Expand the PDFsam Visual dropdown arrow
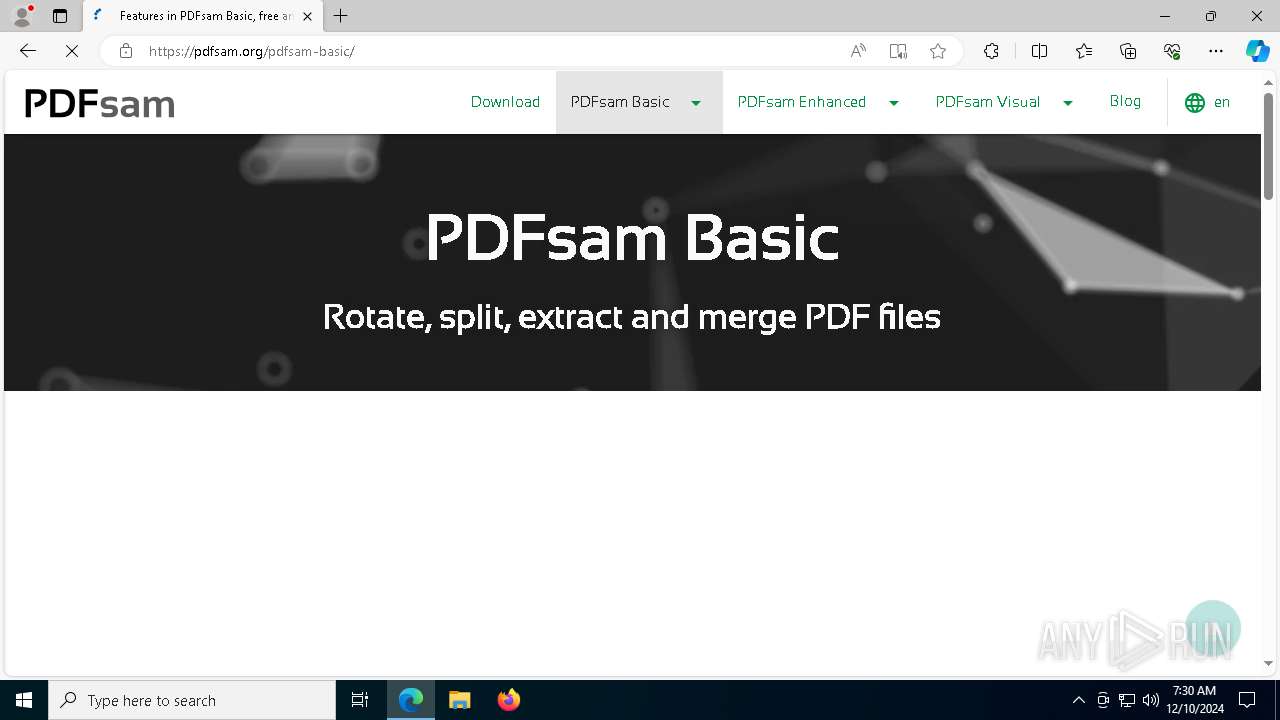 tap(1068, 103)
